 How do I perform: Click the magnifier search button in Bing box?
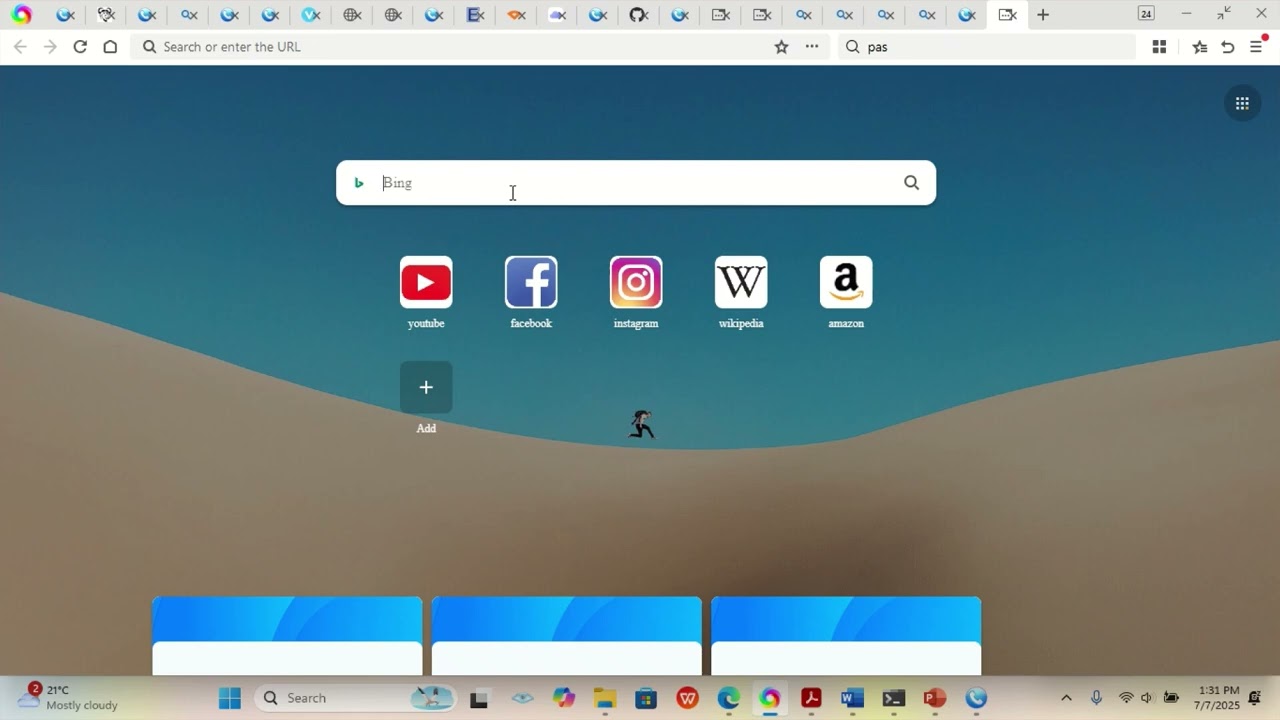coord(911,183)
